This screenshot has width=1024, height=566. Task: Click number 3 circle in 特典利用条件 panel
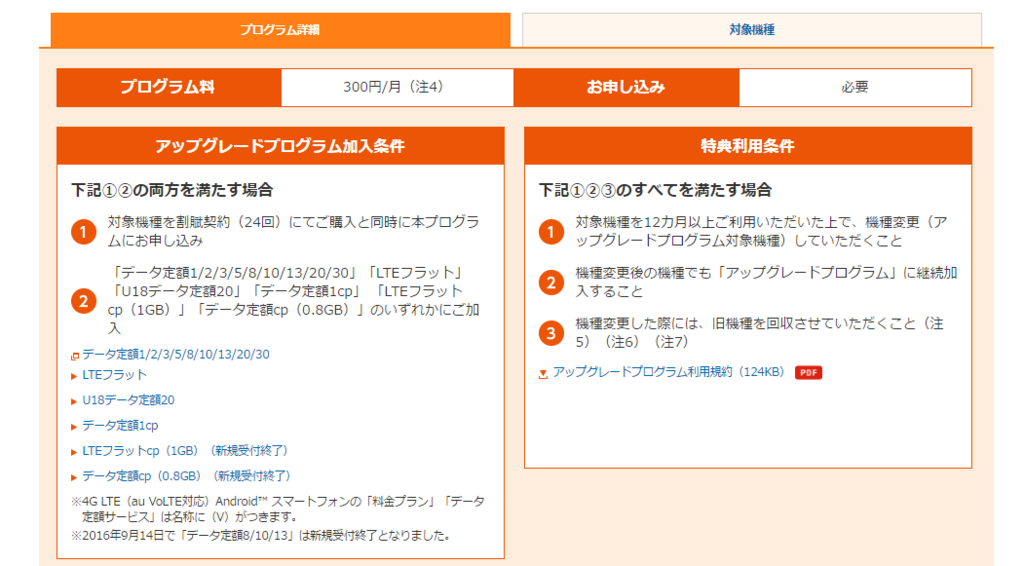551,333
